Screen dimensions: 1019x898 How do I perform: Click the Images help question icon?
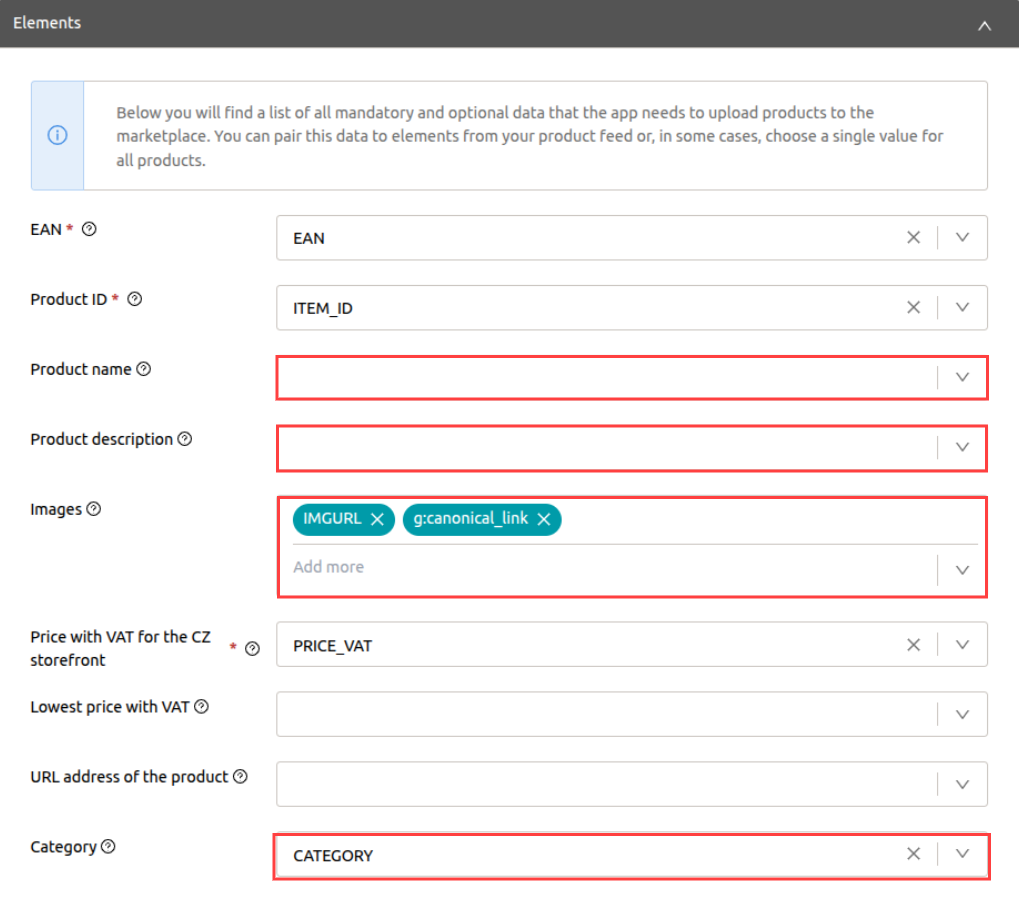coord(94,509)
